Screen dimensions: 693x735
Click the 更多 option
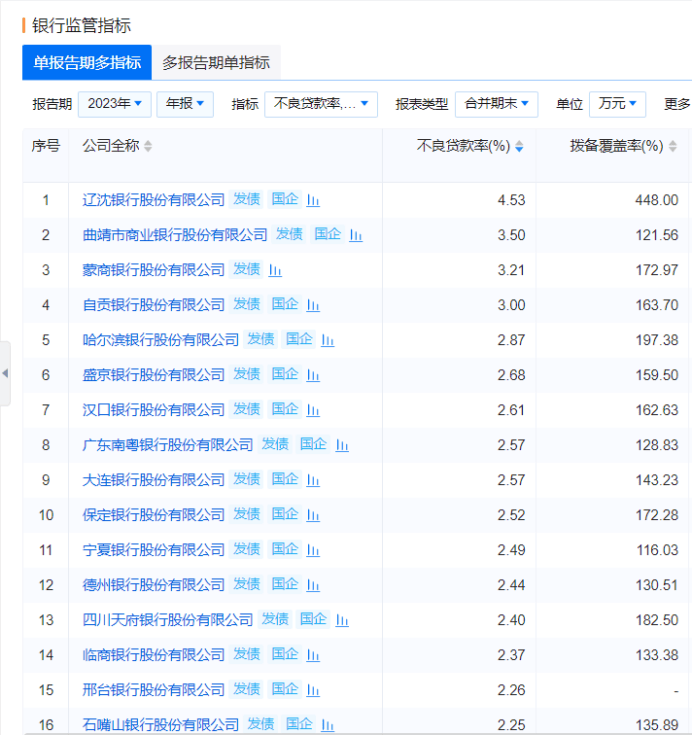(677, 104)
